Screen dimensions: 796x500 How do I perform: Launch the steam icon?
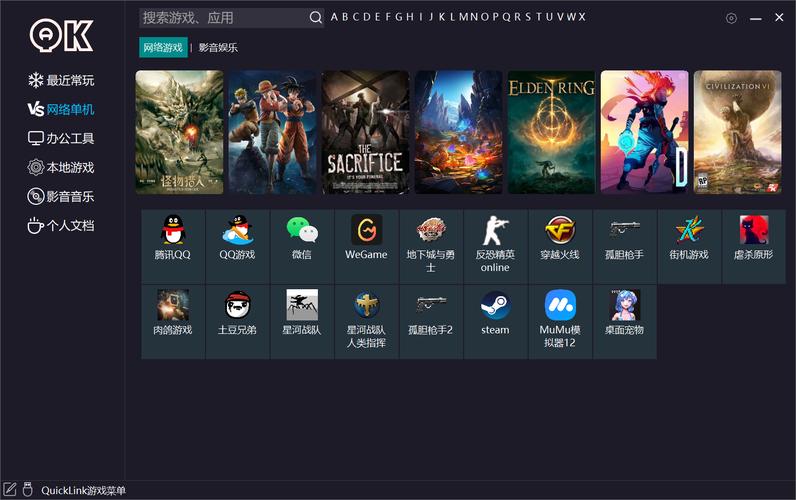pyautogui.click(x=495, y=305)
